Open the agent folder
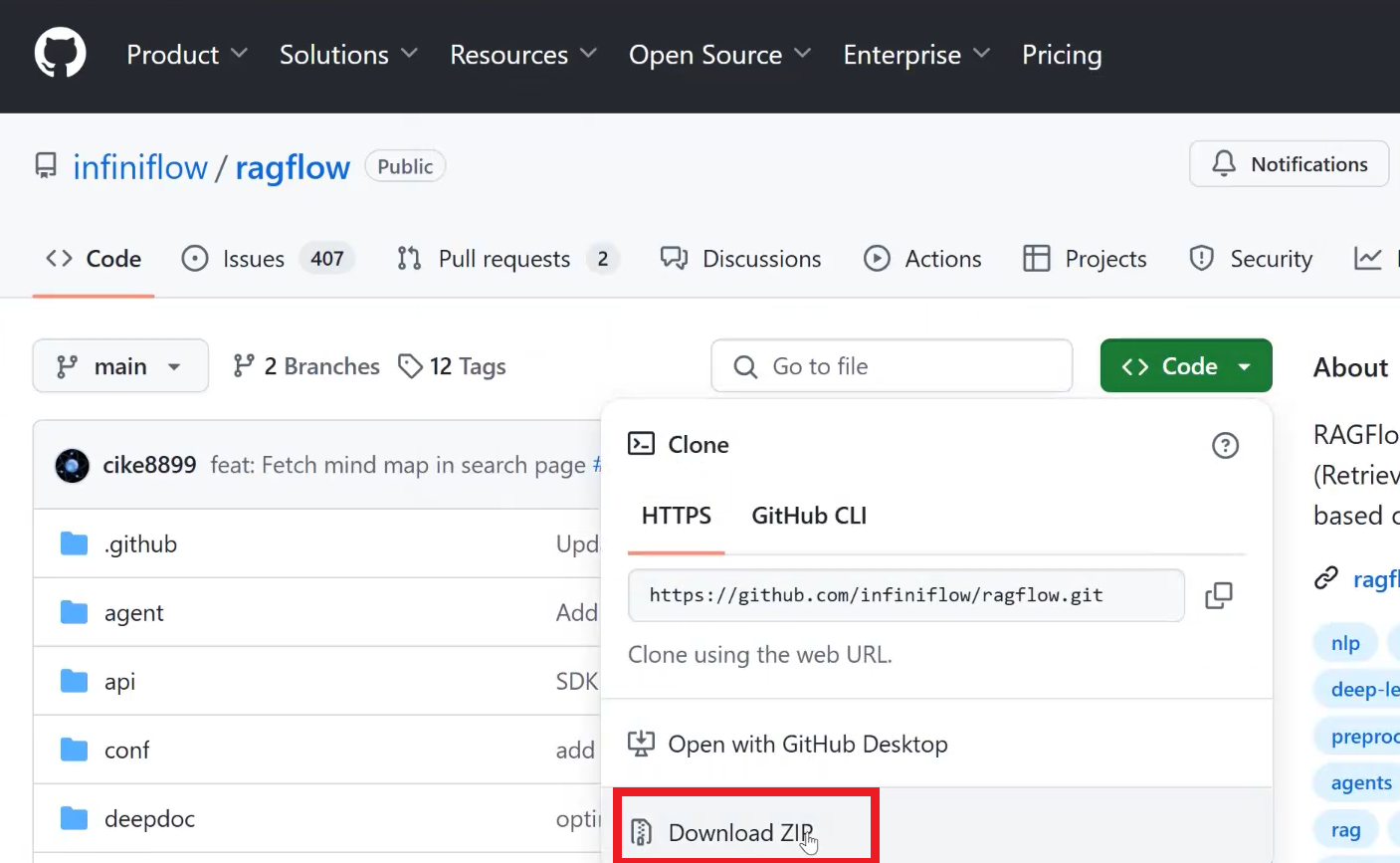 134,612
